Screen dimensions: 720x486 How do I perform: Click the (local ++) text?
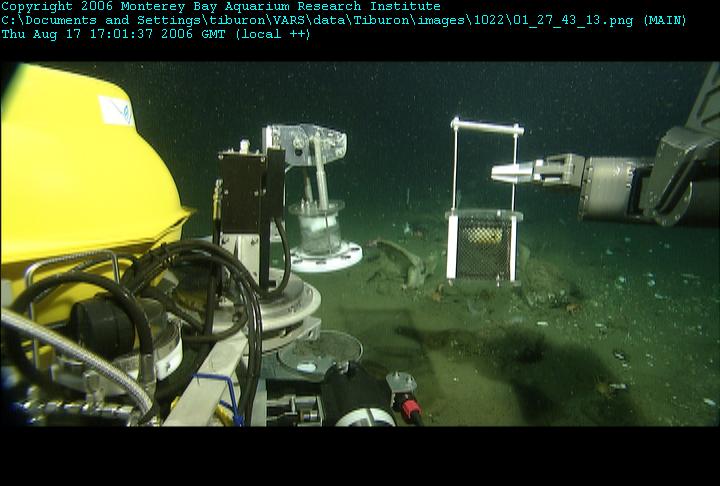coord(273,34)
